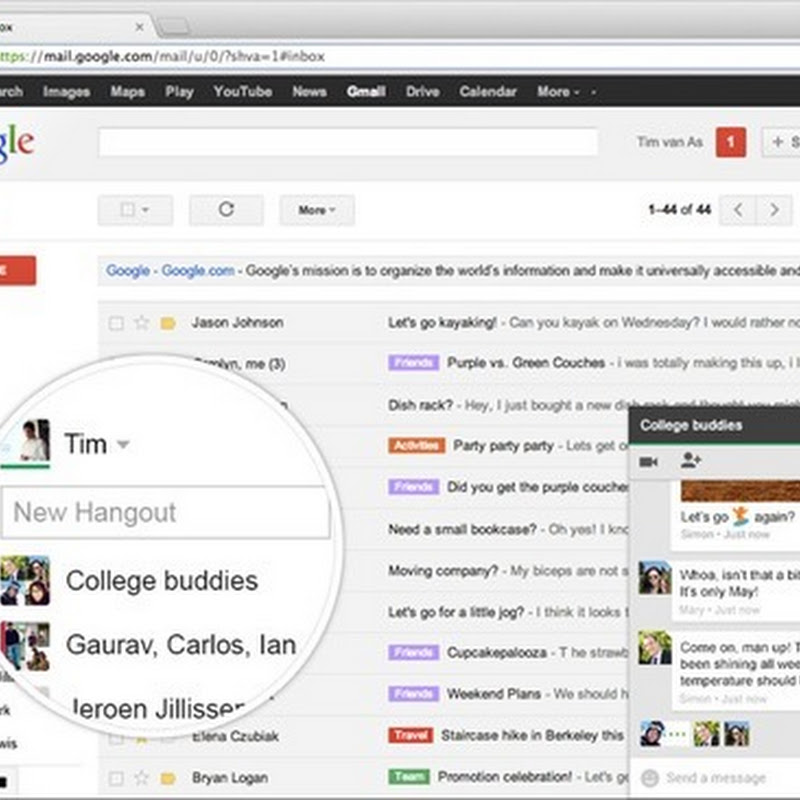
Task: Add people to College buddies hangout
Action: [x=691, y=461]
